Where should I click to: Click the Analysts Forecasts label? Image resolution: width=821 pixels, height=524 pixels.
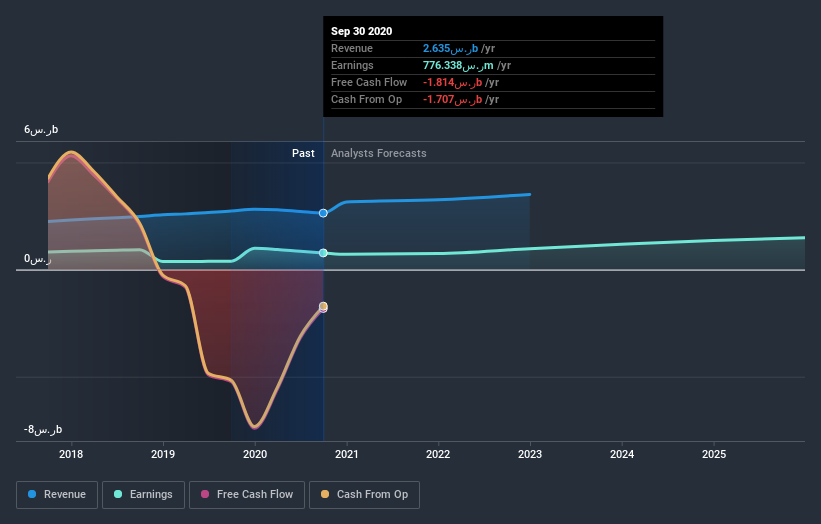click(379, 153)
